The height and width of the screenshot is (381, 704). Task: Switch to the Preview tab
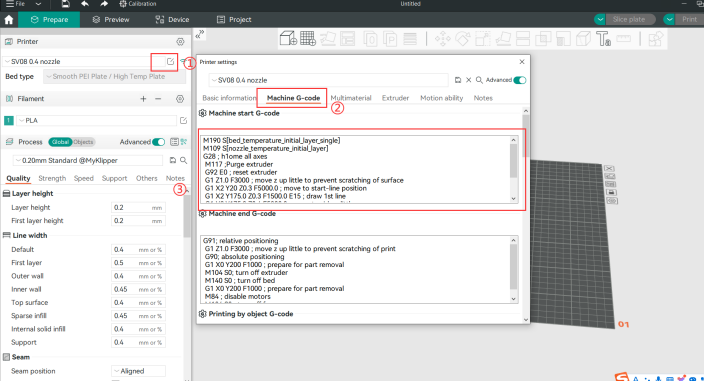[111, 20]
